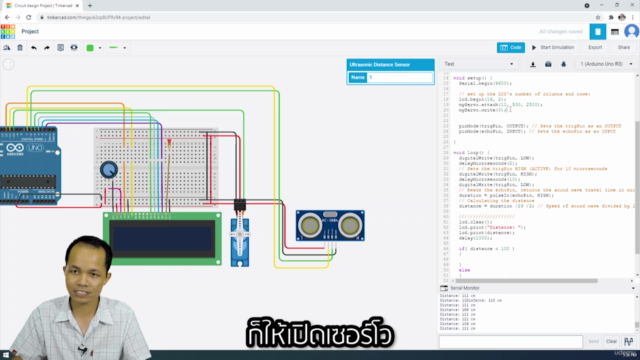This screenshot has height=360, width=640.
Task: Select the potentiometer knob on breadboard
Action: pyautogui.click(x=109, y=170)
